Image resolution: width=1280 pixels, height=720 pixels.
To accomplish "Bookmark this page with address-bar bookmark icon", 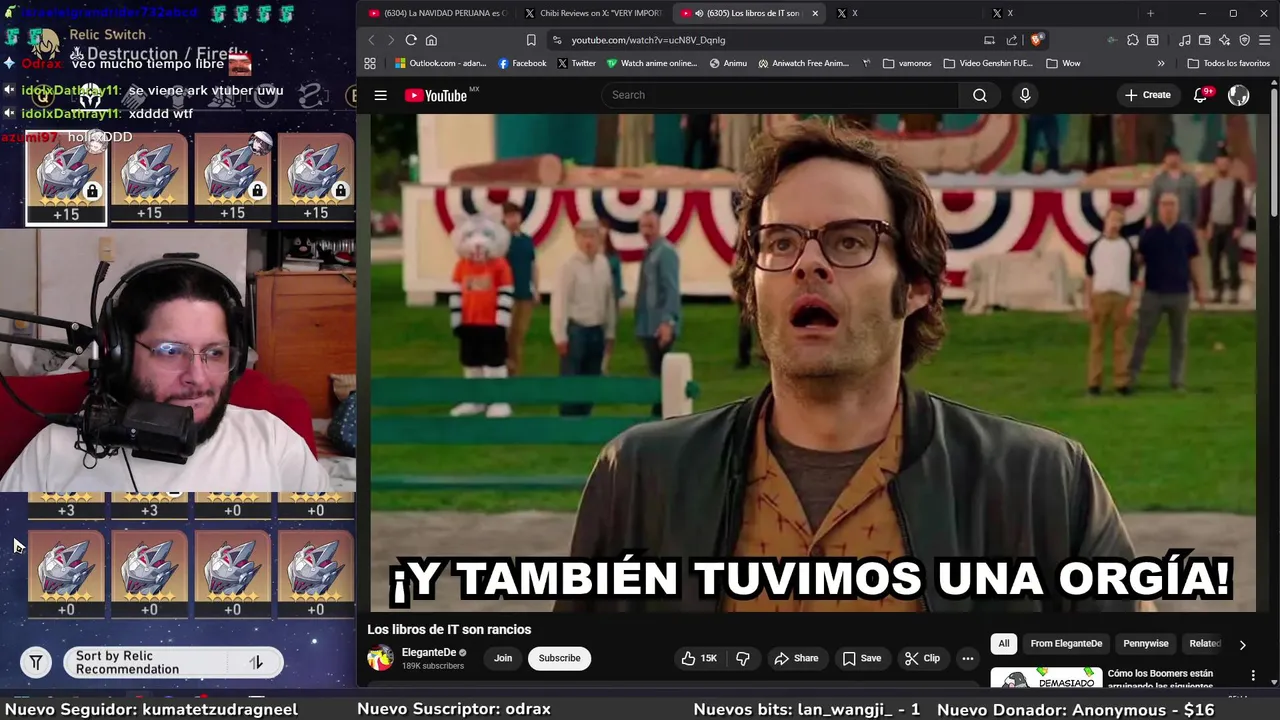I will tap(531, 40).
